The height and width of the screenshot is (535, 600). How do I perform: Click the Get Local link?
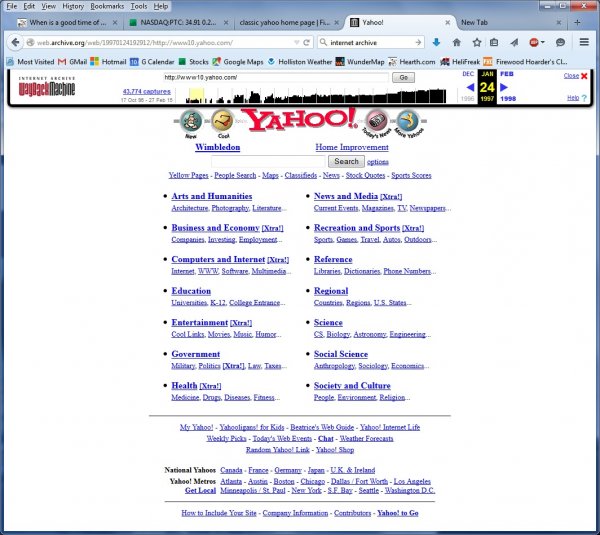tap(201, 490)
